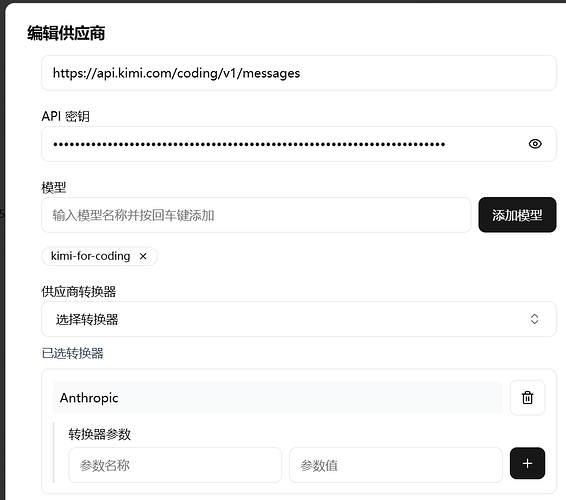This screenshot has height=500, width=566.
Task: Show the API key with the eye icon
Action: (535, 144)
